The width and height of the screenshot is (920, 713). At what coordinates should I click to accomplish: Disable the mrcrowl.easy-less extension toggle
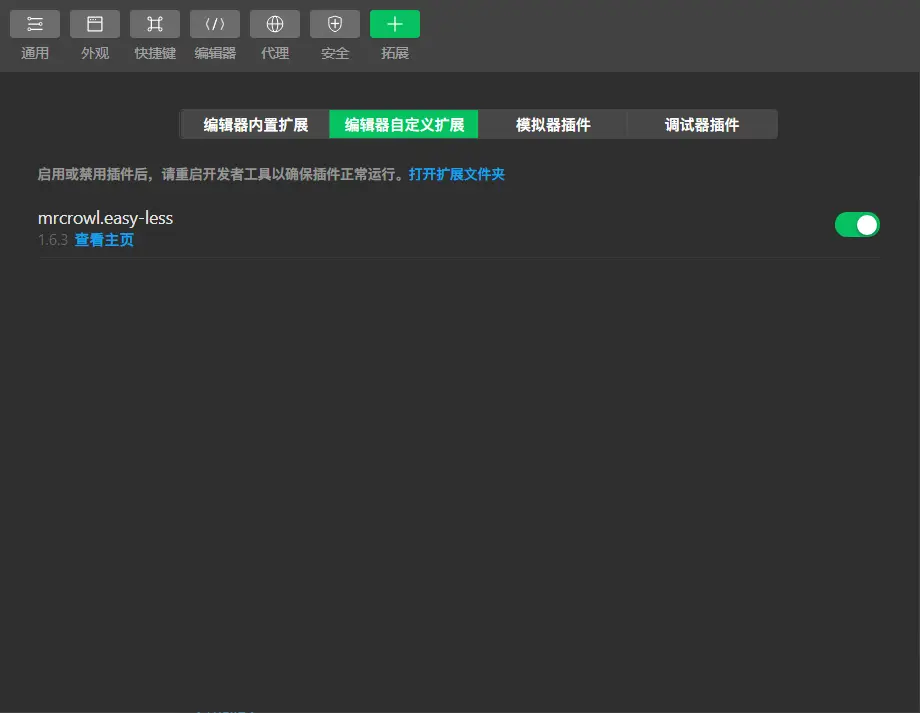(857, 225)
